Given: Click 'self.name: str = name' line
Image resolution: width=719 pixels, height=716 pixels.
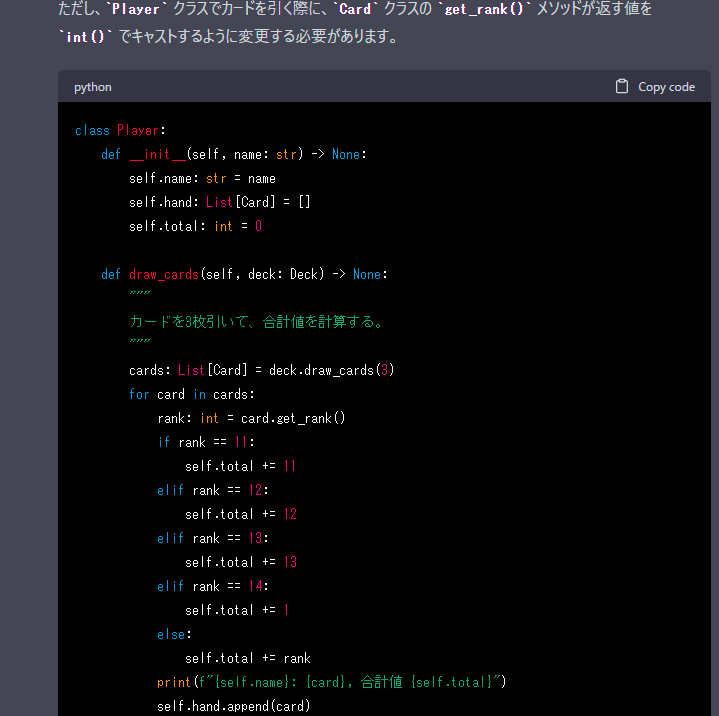Looking at the screenshot, I should point(202,178).
